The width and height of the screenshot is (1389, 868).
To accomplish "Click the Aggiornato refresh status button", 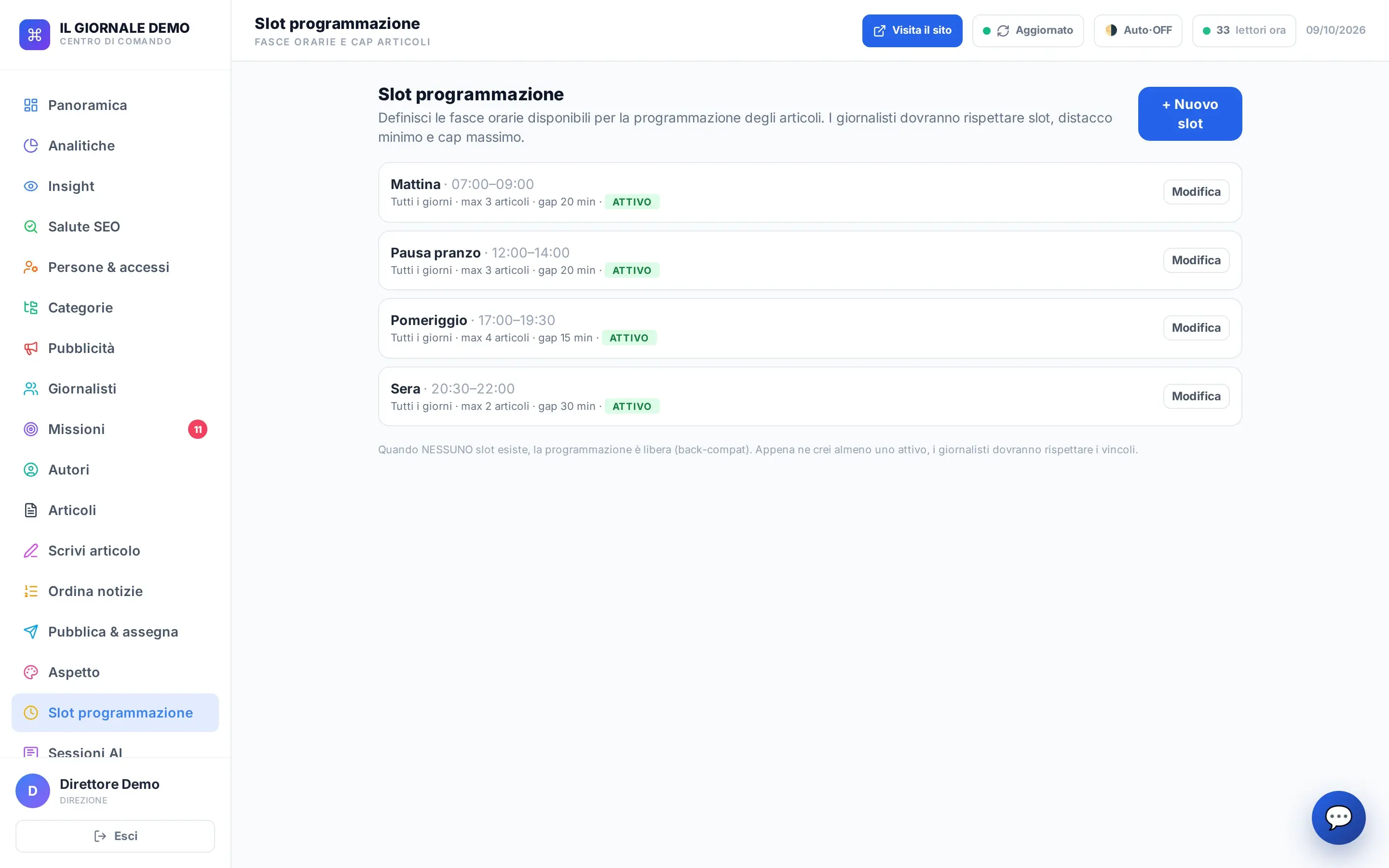I will click(1027, 30).
